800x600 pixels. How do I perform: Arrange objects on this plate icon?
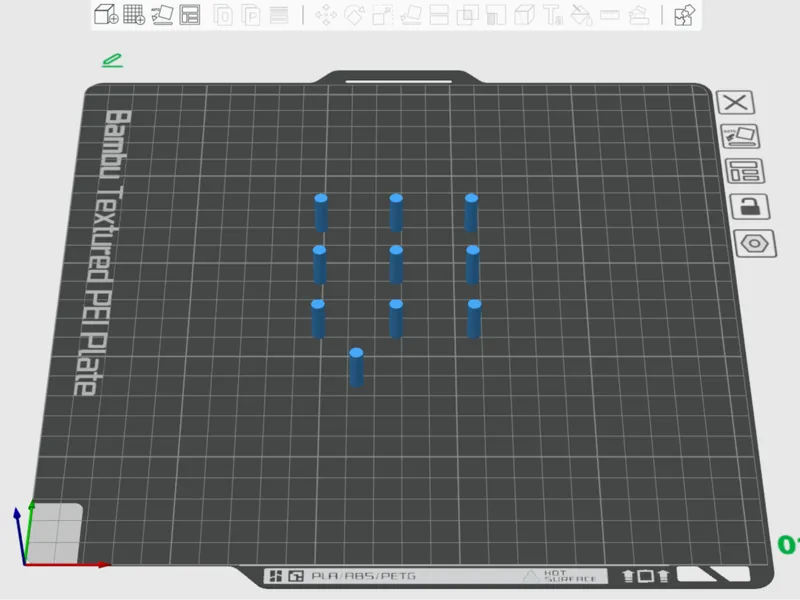[x=745, y=171]
